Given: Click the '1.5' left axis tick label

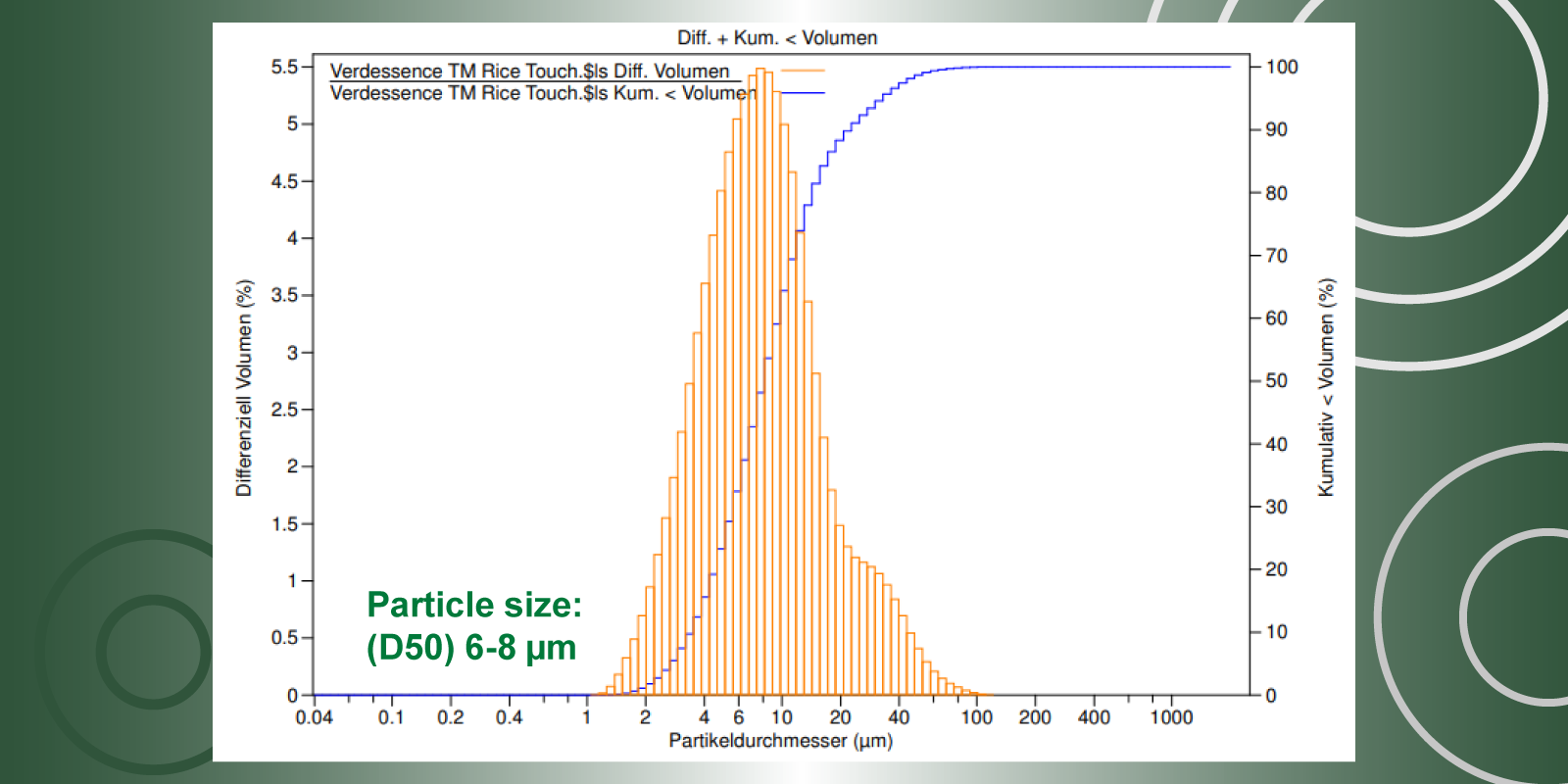Looking at the screenshot, I should point(284,524).
